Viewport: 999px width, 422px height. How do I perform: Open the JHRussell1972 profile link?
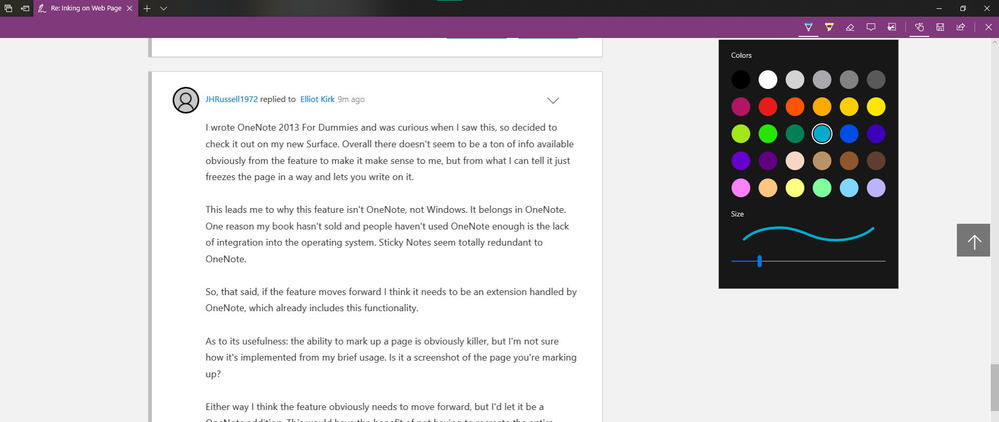pyautogui.click(x=231, y=99)
